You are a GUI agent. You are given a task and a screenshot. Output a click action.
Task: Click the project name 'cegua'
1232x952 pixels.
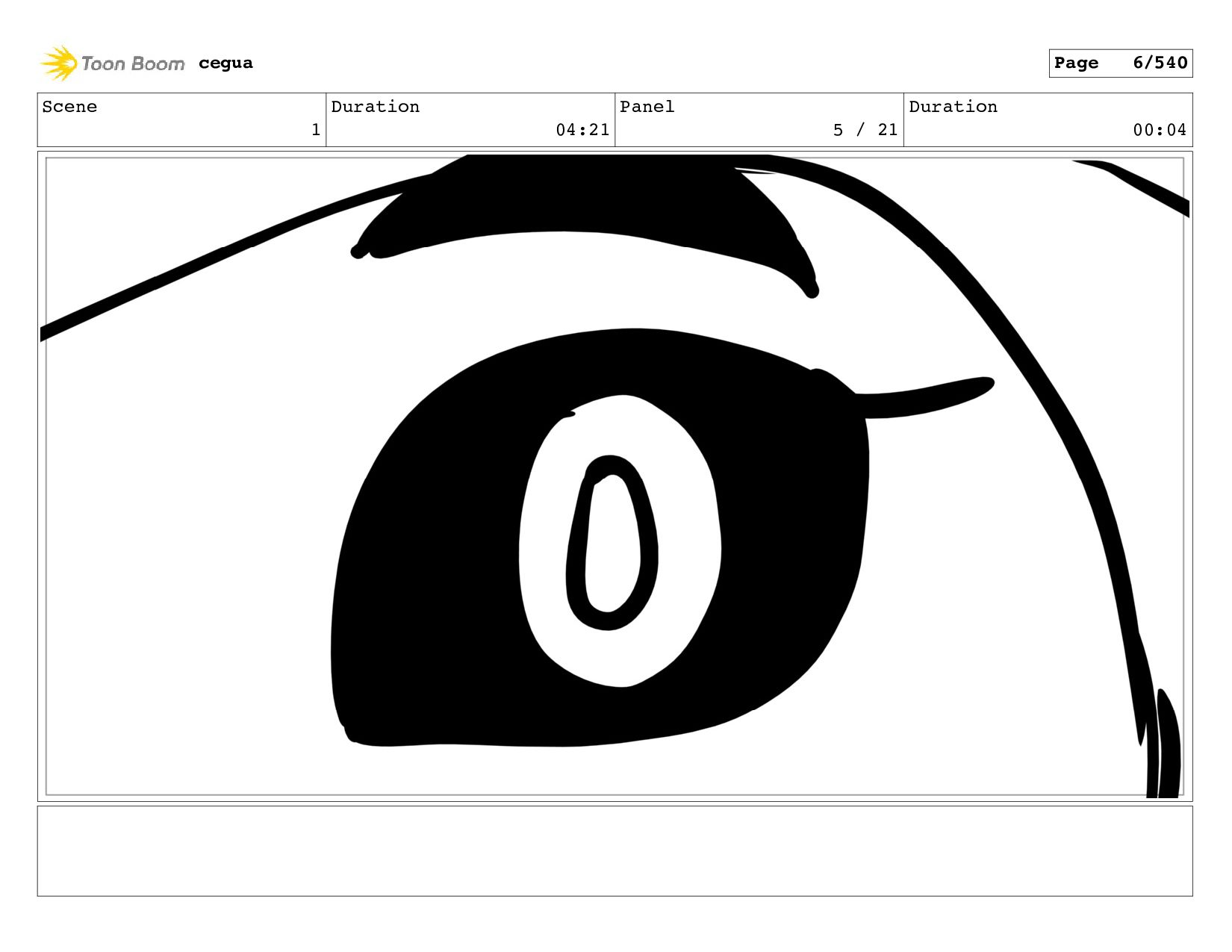225,63
